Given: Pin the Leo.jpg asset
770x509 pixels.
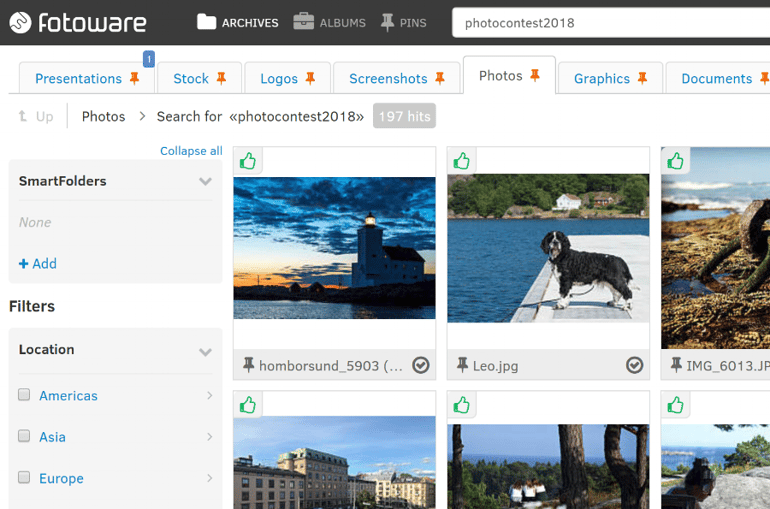Looking at the screenshot, I should pos(462,365).
